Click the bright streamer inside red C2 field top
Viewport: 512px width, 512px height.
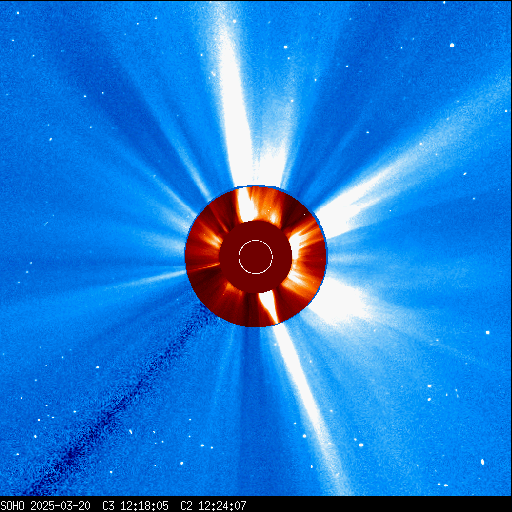(x=246, y=205)
